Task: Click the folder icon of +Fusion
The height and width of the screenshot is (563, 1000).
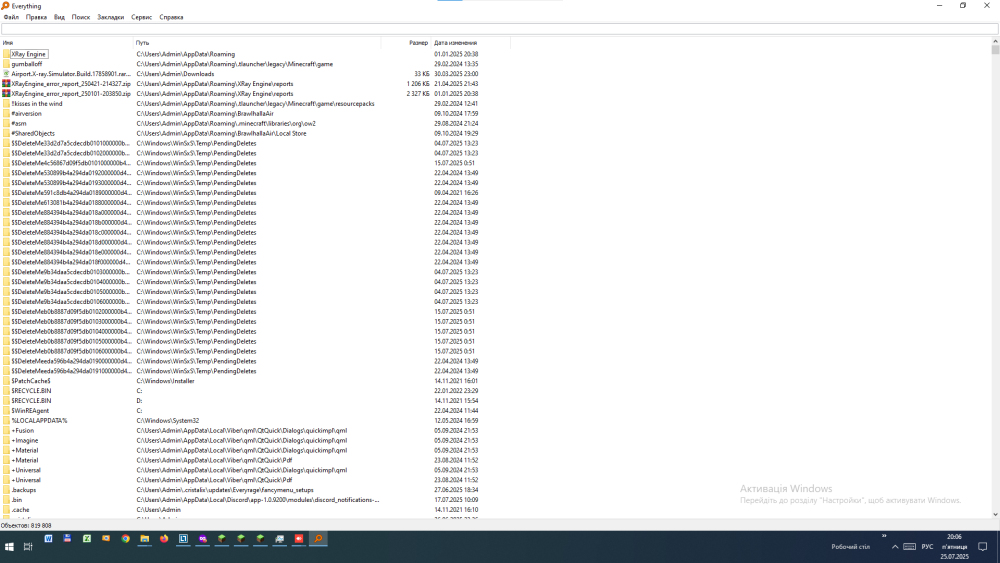Action: point(6,430)
